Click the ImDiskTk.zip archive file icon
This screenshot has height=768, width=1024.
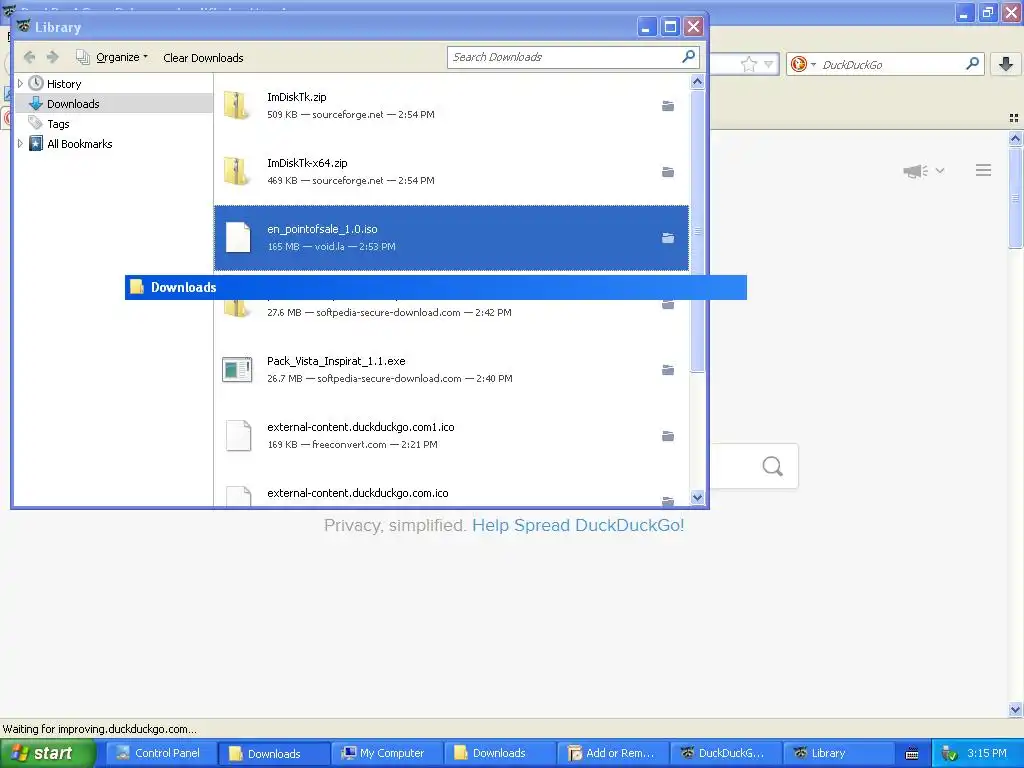236,105
